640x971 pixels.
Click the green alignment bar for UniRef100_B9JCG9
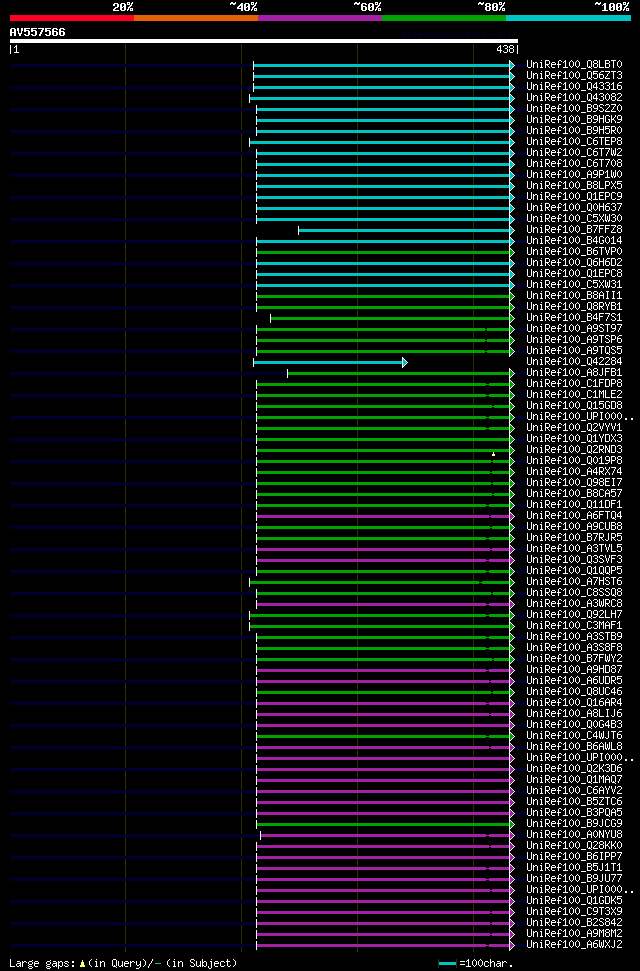point(385,825)
